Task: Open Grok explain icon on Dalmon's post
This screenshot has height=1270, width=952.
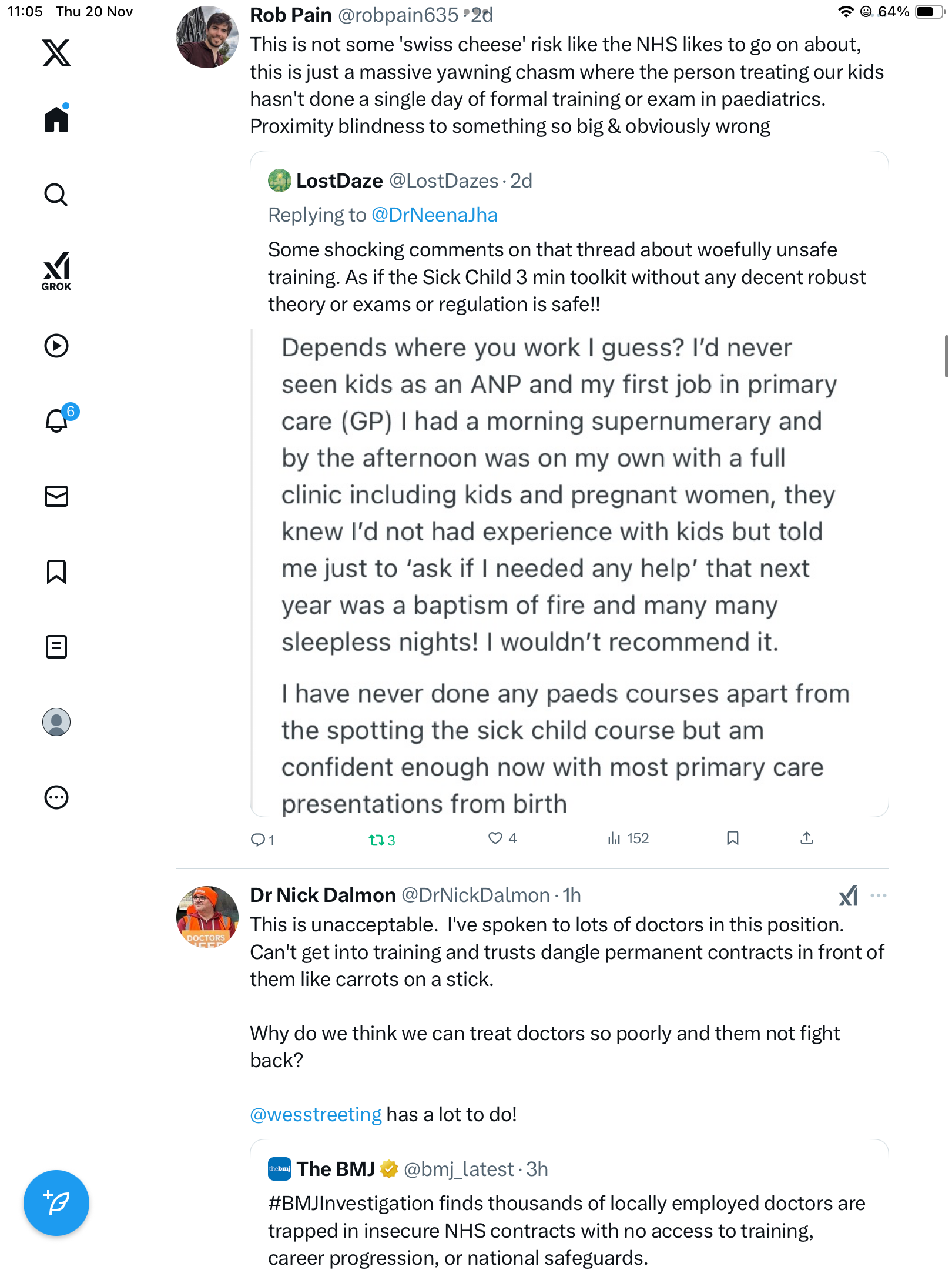Action: tap(848, 895)
